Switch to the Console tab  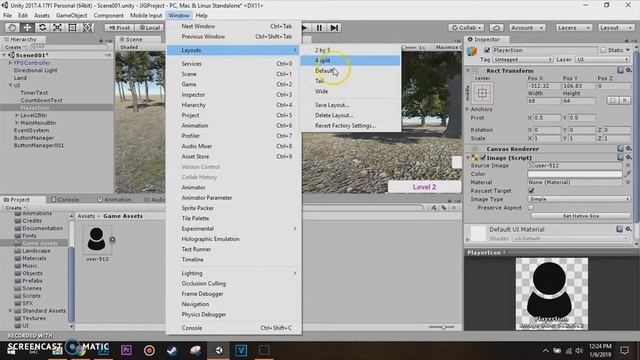tap(65, 200)
